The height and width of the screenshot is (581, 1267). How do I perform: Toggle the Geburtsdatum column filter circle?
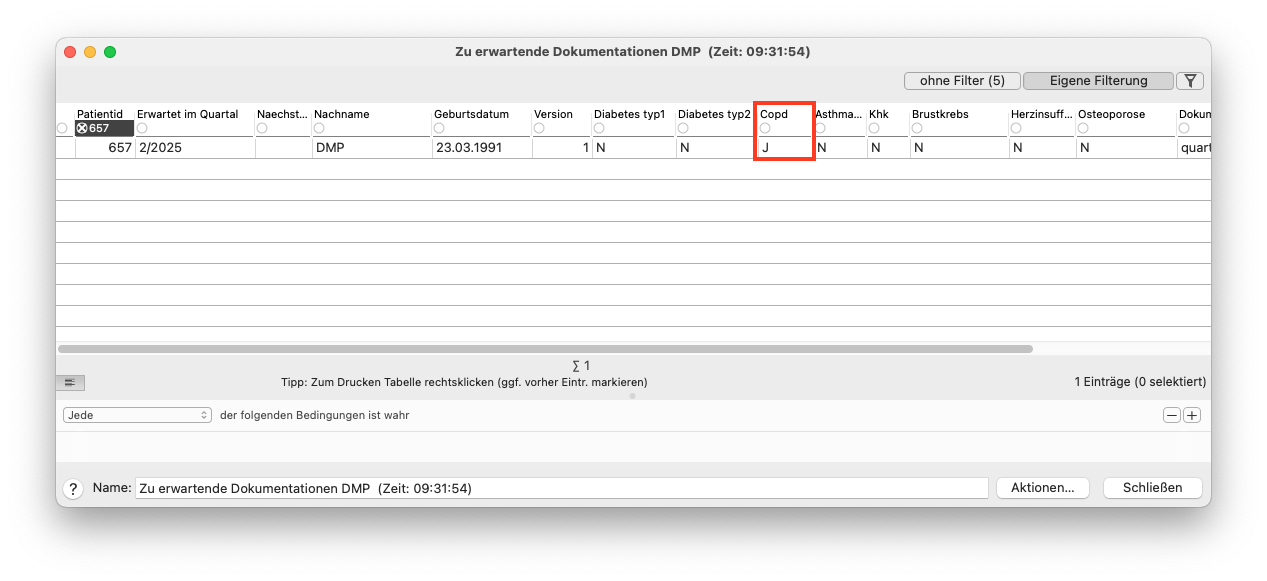440,128
